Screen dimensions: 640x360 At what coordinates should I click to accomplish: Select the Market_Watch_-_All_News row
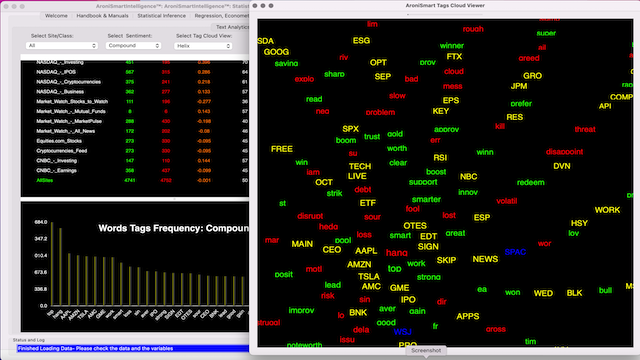[135, 131]
